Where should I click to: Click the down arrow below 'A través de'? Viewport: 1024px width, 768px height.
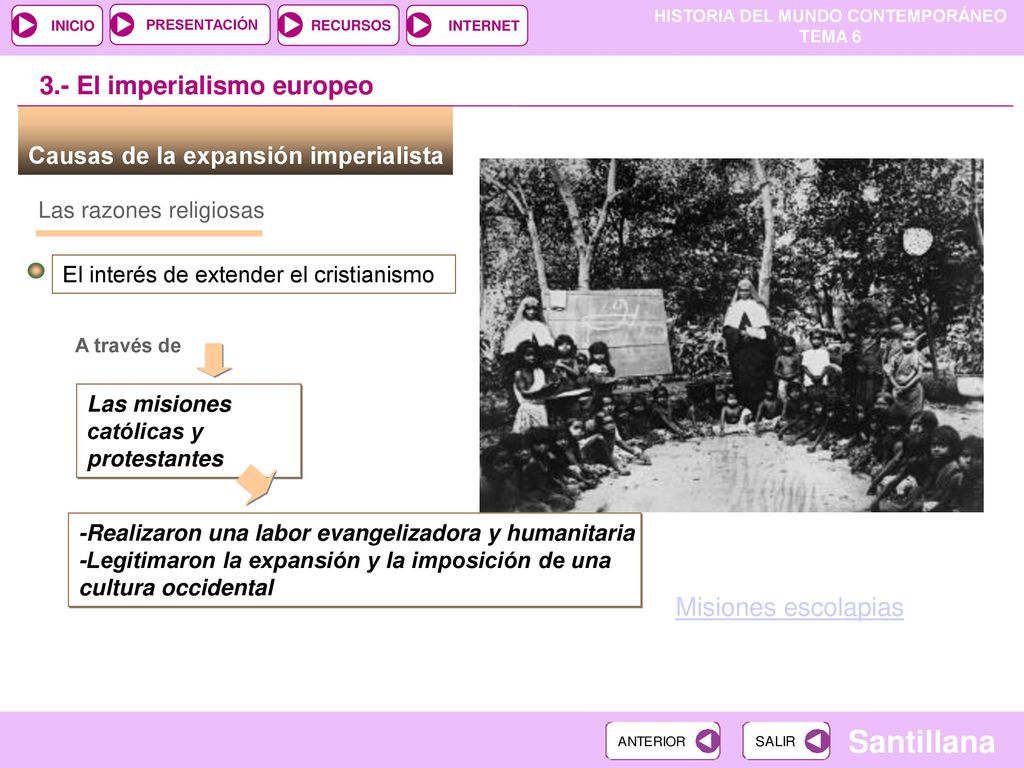click(x=214, y=360)
